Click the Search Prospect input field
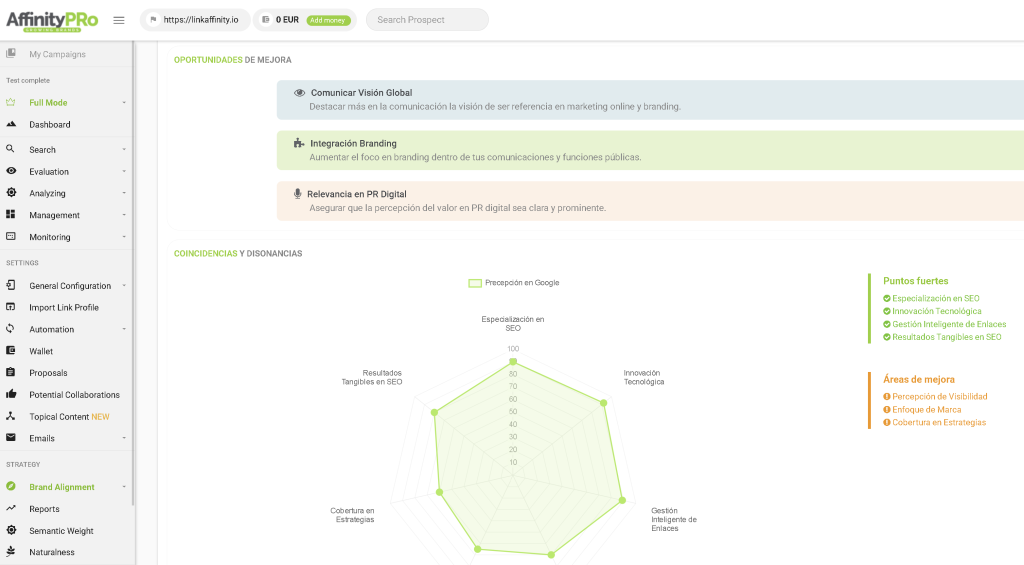The image size is (1024, 565). (x=427, y=20)
